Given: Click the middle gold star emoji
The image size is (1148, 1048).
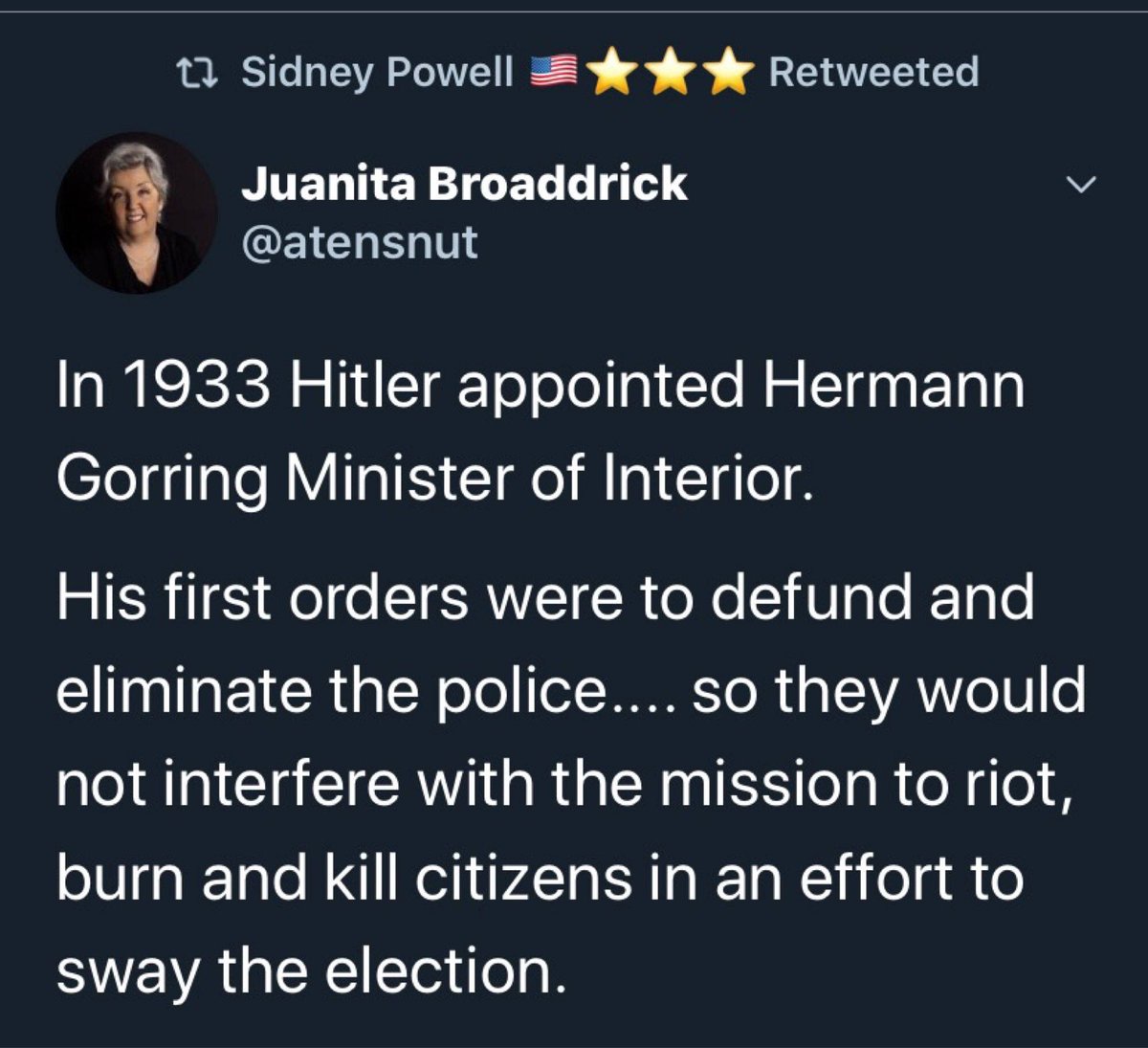Looking at the screenshot, I should click(671, 73).
